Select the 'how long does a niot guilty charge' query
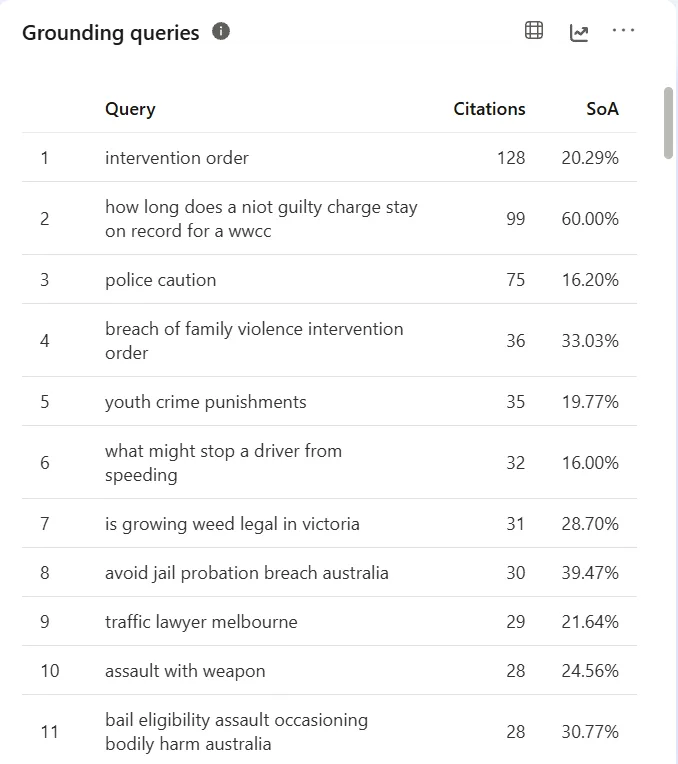The height and width of the screenshot is (764, 678). [261, 219]
